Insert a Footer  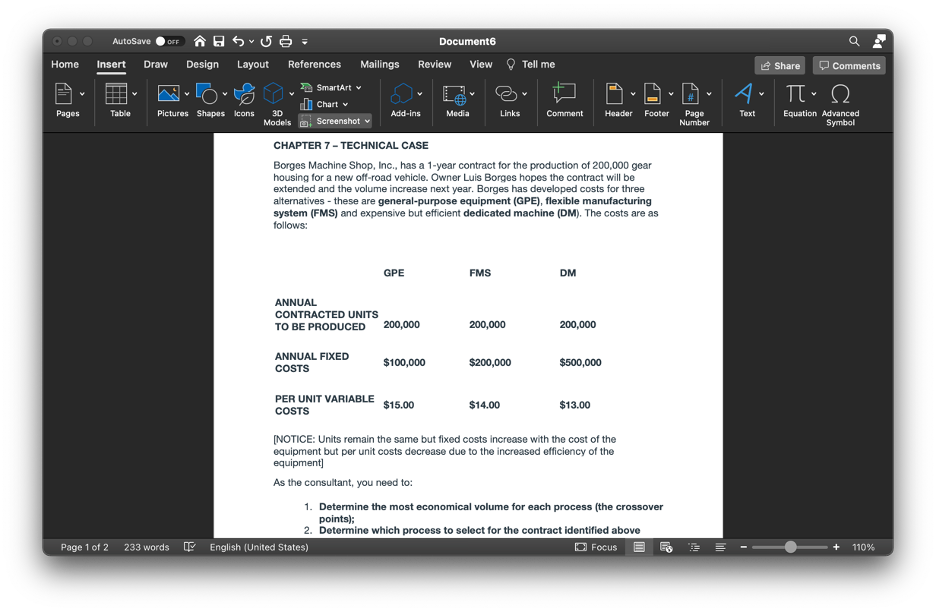657,100
